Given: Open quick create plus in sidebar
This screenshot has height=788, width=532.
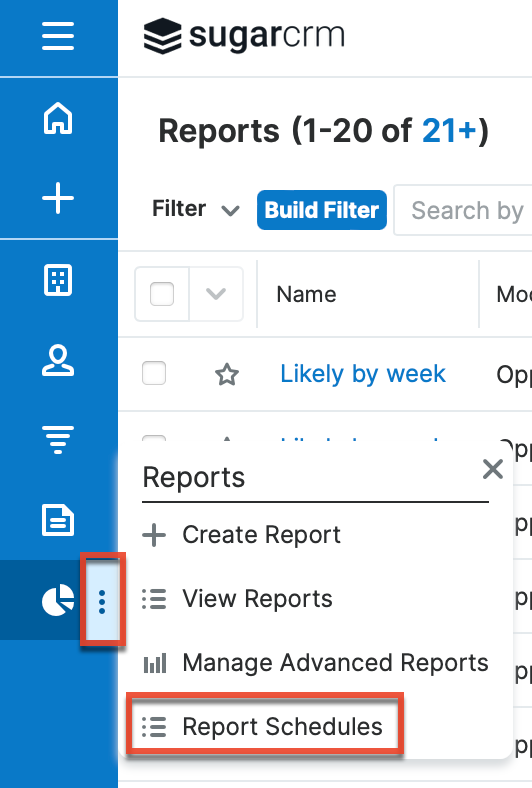Looking at the screenshot, I should pos(58,198).
